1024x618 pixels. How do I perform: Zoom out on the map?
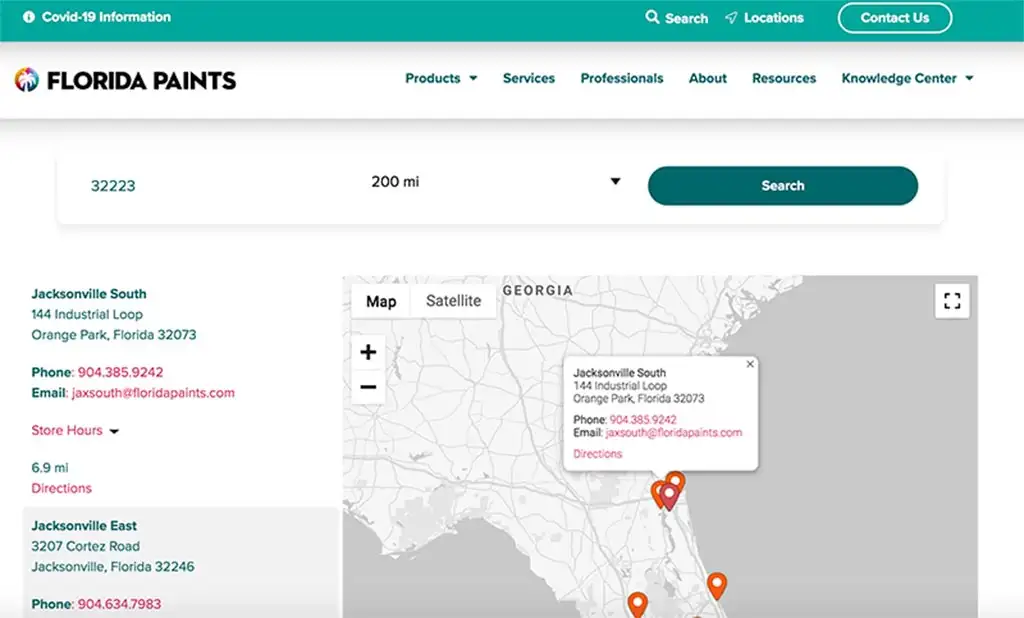tap(368, 387)
